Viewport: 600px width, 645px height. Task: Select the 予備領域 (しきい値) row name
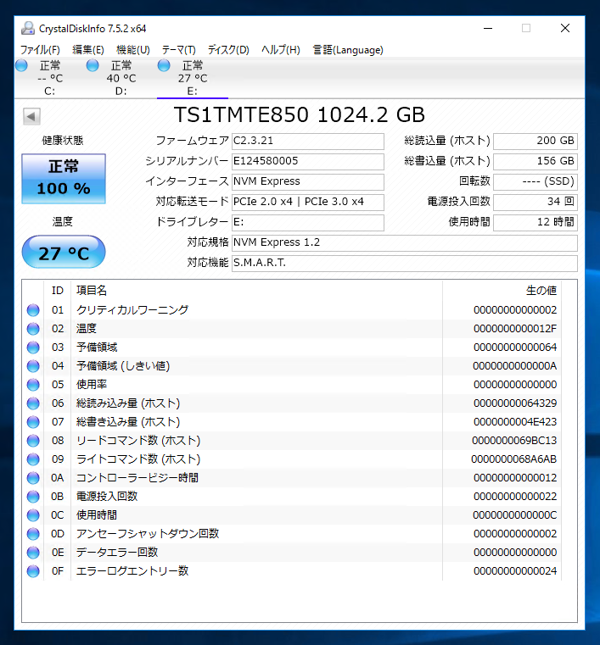point(123,366)
